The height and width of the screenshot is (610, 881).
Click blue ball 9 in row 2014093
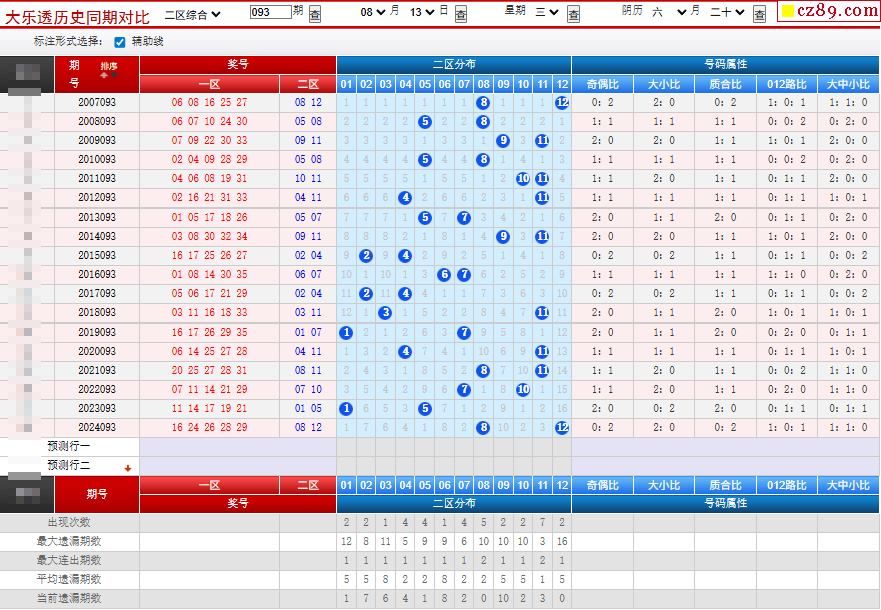[x=503, y=237]
